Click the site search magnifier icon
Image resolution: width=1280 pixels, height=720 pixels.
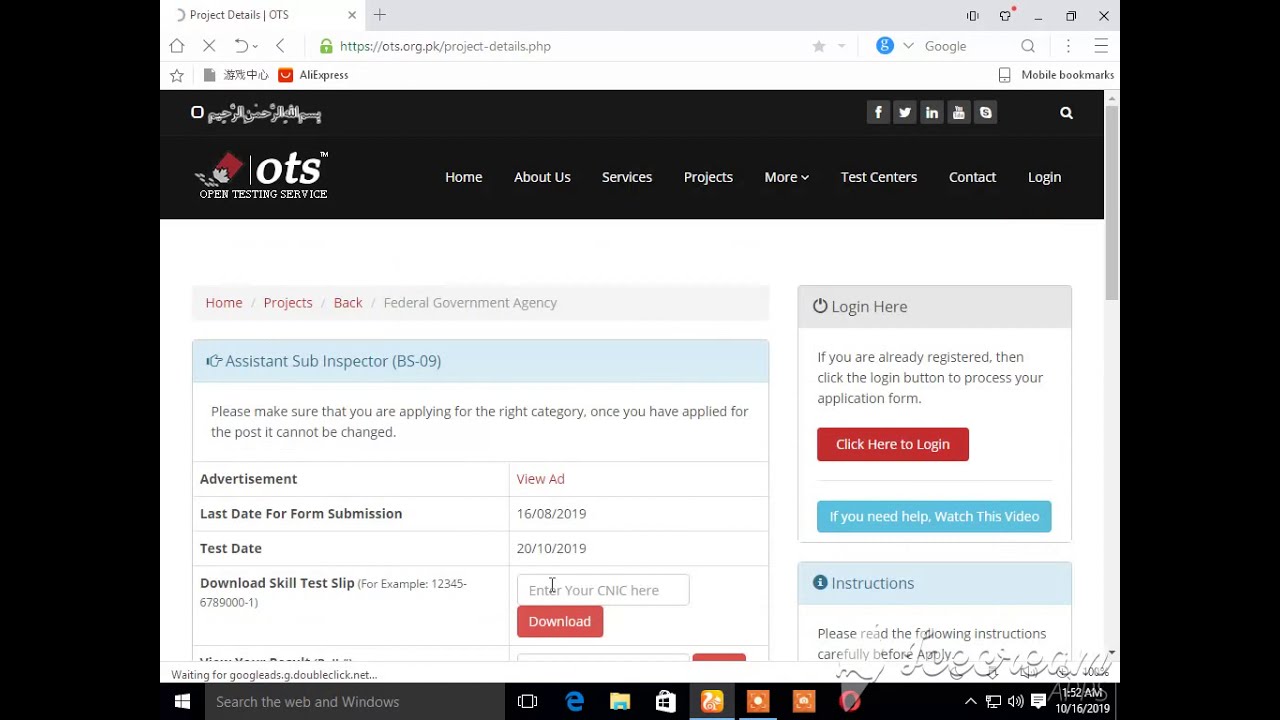click(x=1066, y=113)
